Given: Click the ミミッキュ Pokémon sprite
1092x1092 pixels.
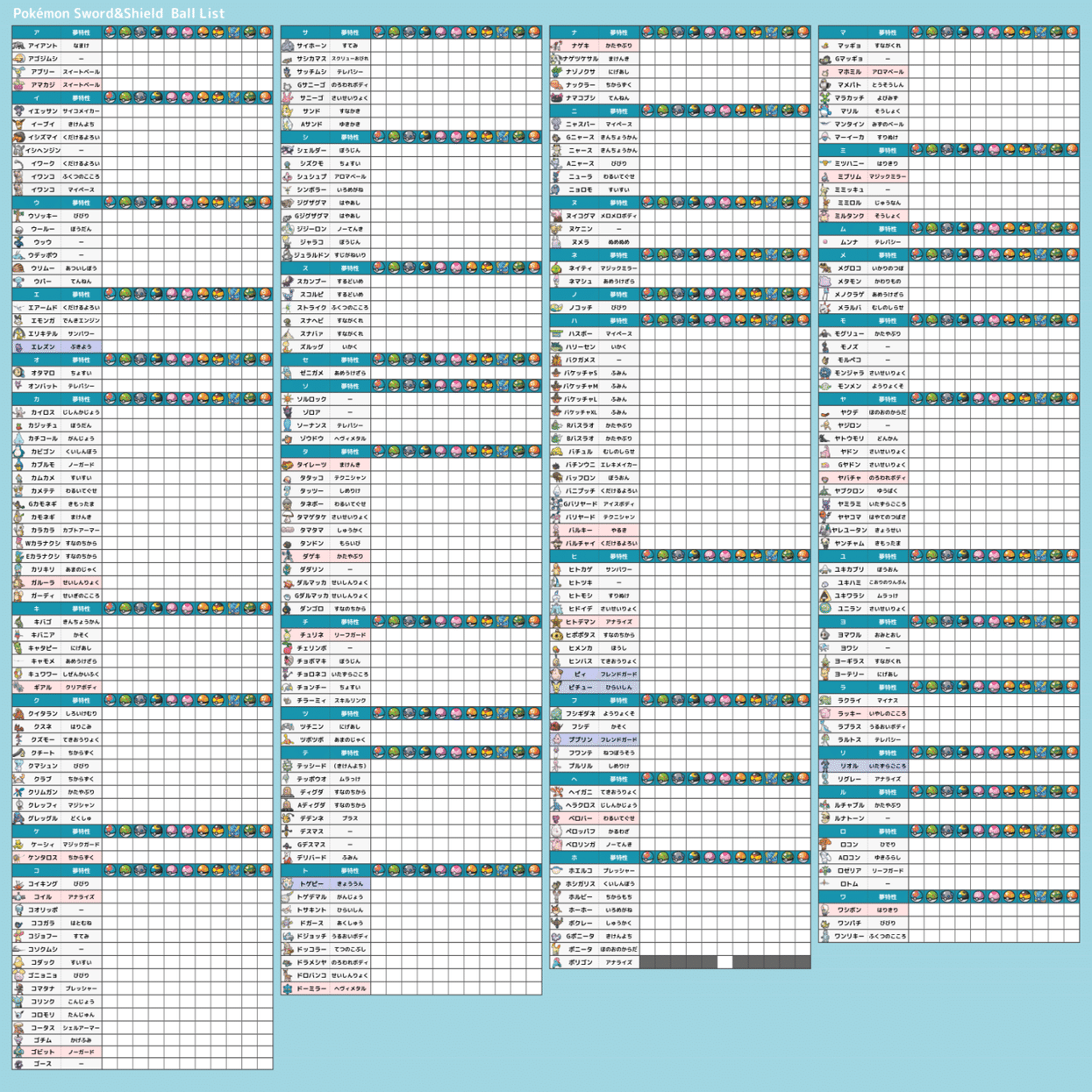Looking at the screenshot, I should pos(825,189).
